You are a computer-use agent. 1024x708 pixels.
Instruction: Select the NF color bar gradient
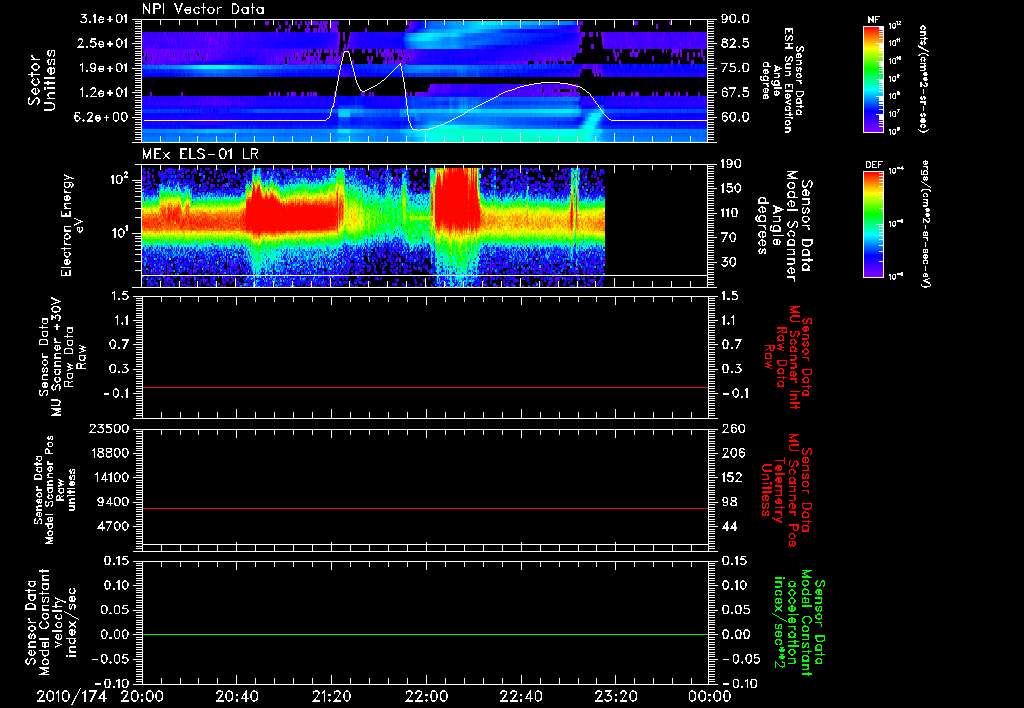(874, 78)
